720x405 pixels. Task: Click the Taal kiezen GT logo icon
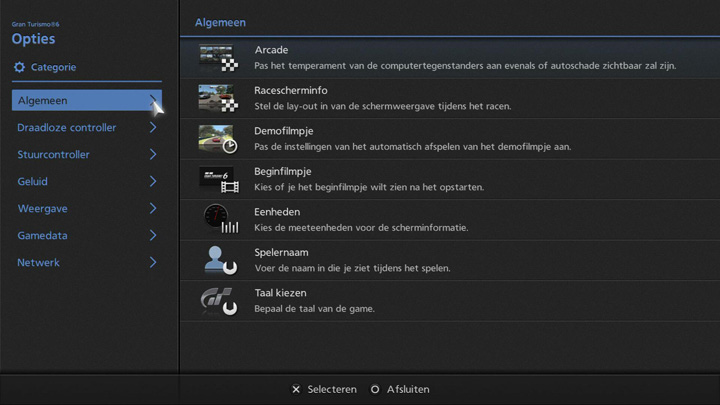(218, 301)
